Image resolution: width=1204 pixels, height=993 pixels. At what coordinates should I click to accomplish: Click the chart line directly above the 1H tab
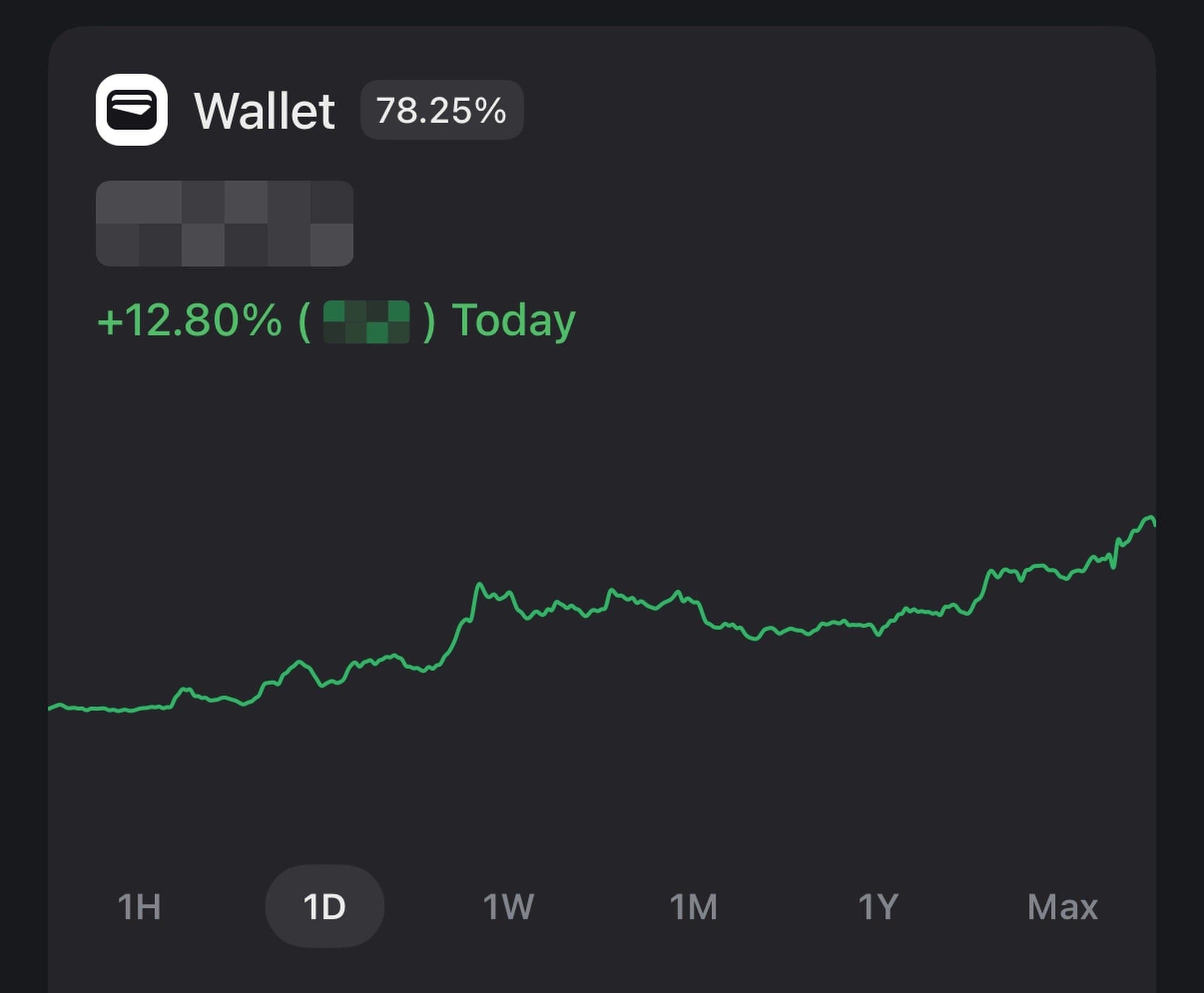click(139, 709)
